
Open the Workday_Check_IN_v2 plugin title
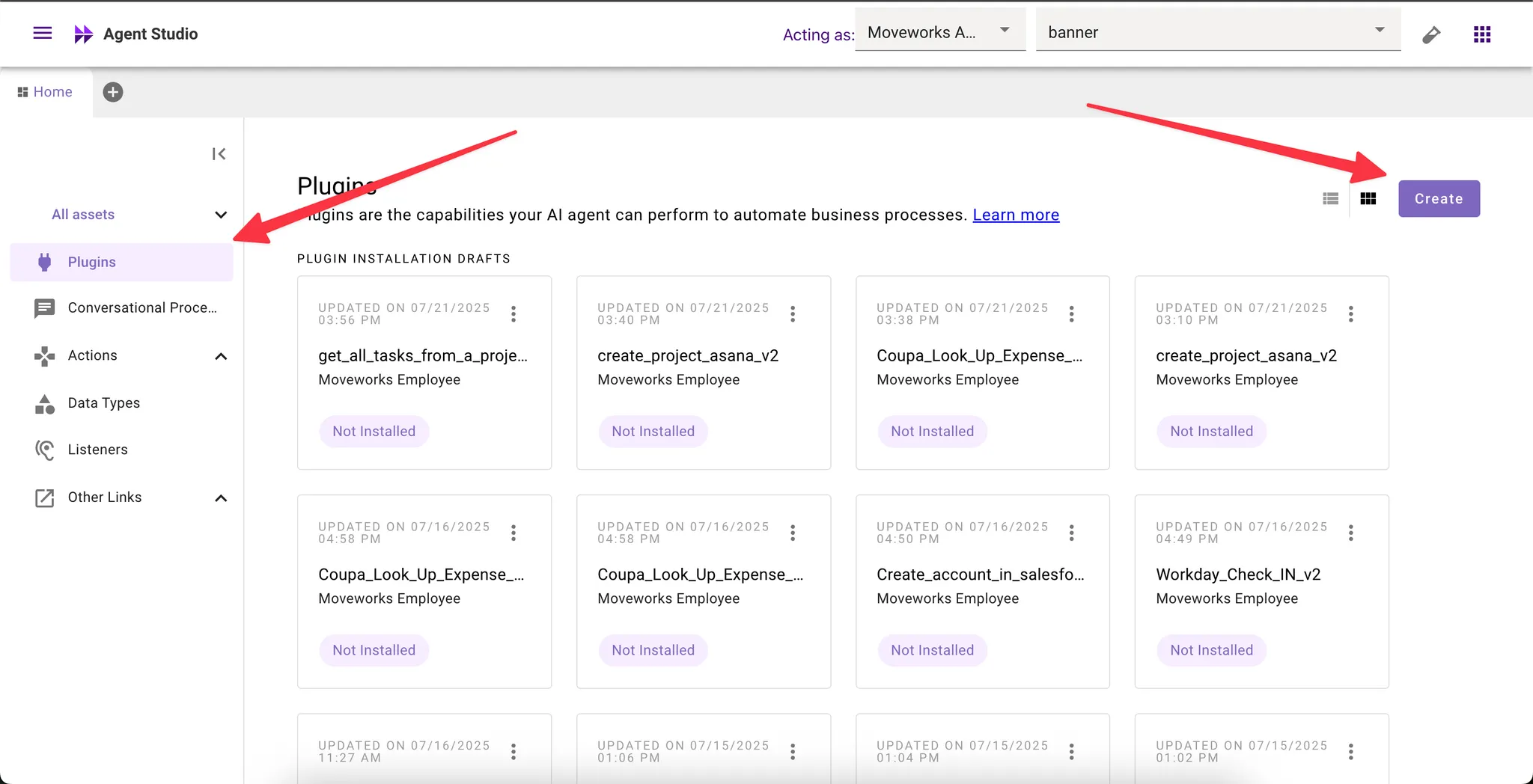pyautogui.click(x=1238, y=575)
